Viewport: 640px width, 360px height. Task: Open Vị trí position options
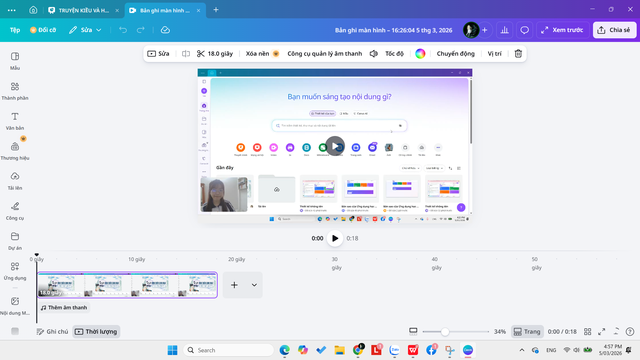(494, 53)
